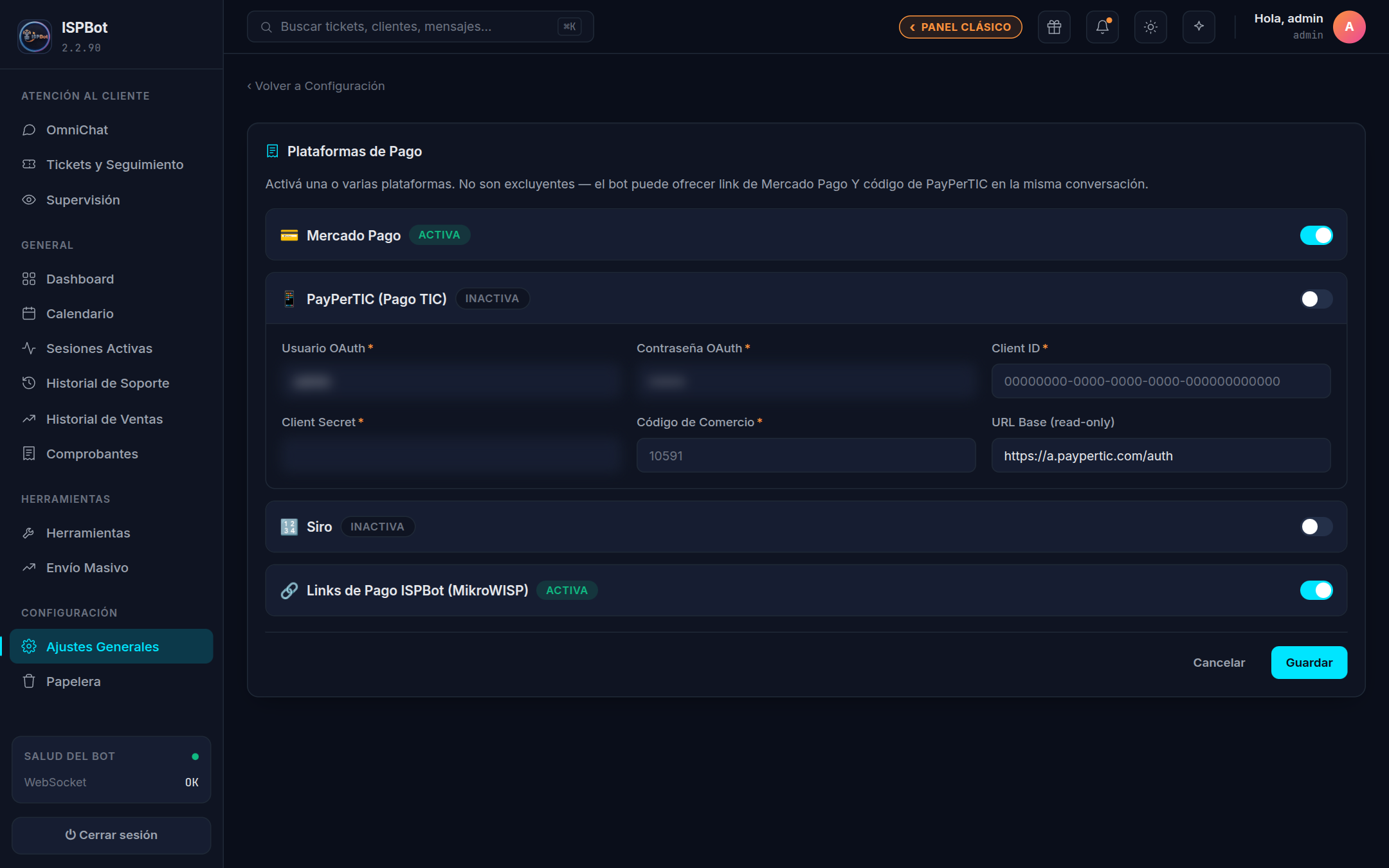This screenshot has height=868, width=1389.
Task: Select Ajustes Generales
Action: click(x=111, y=646)
